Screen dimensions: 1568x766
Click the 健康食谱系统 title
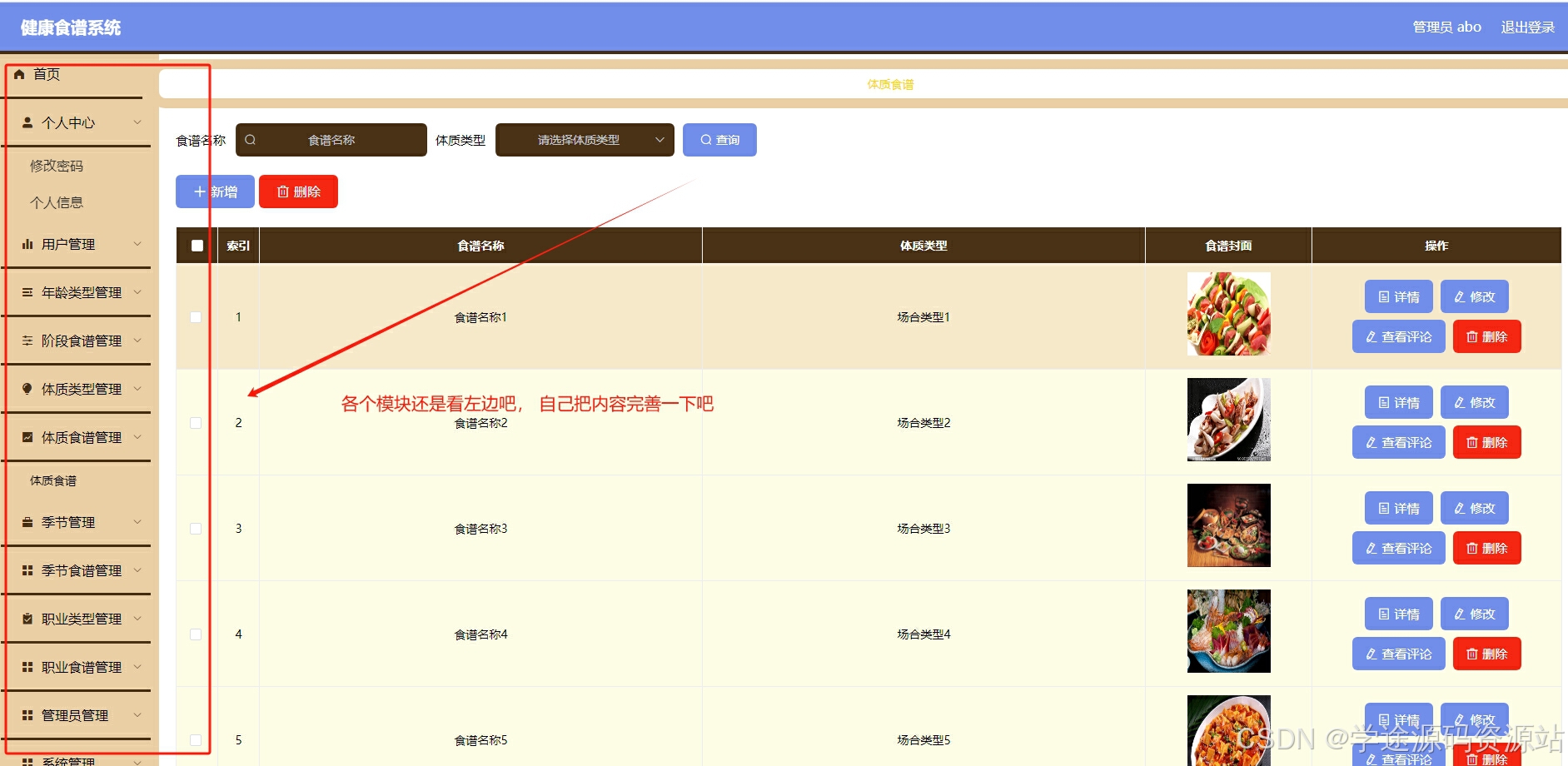click(71, 27)
